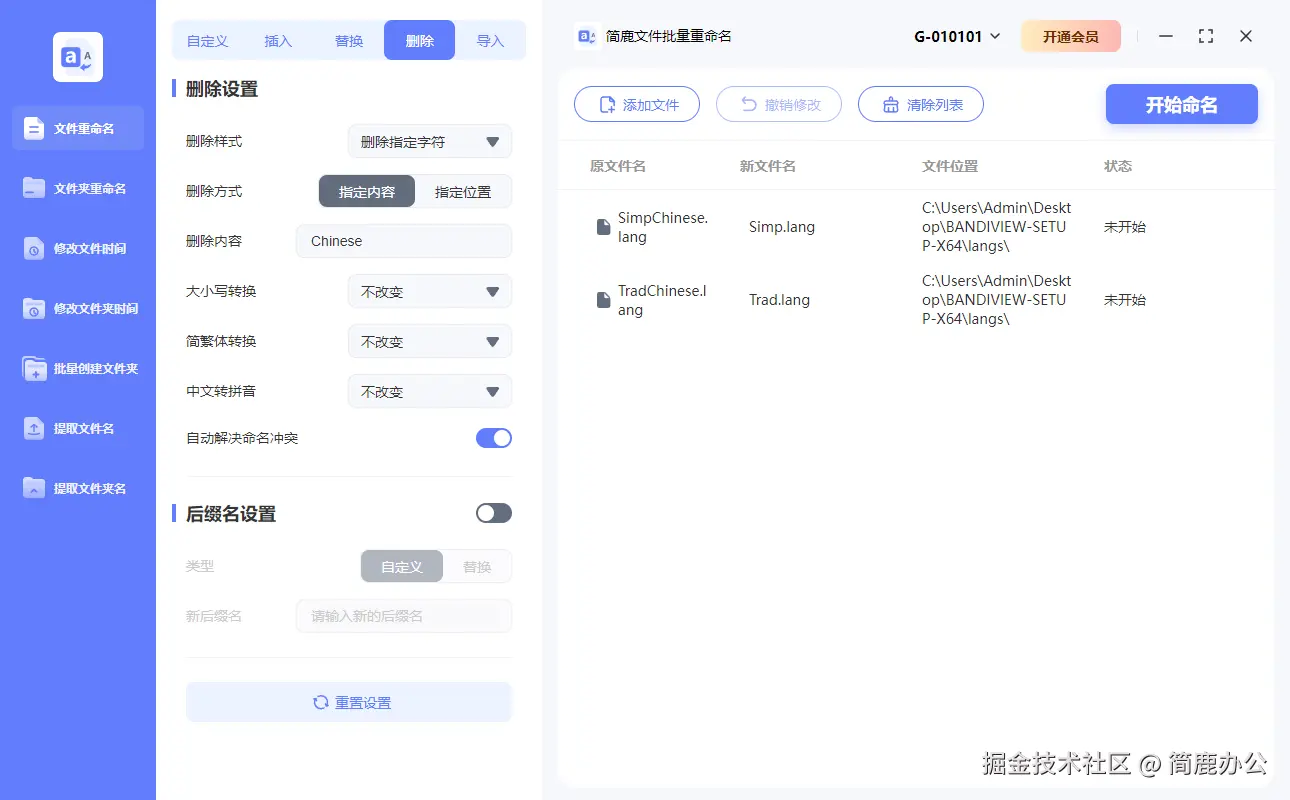Switch to the 导入 tab
This screenshot has height=800, width=1290.
pos(491,40)
